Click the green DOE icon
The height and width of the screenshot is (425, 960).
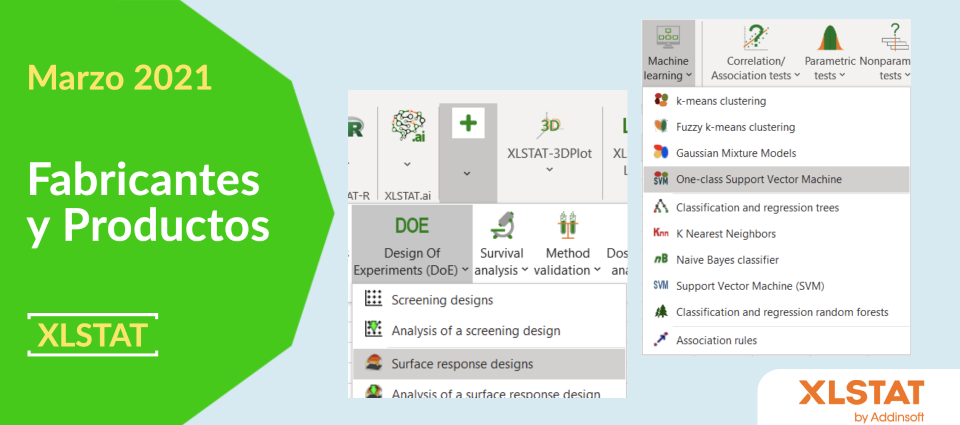click(x=412, y=225)
